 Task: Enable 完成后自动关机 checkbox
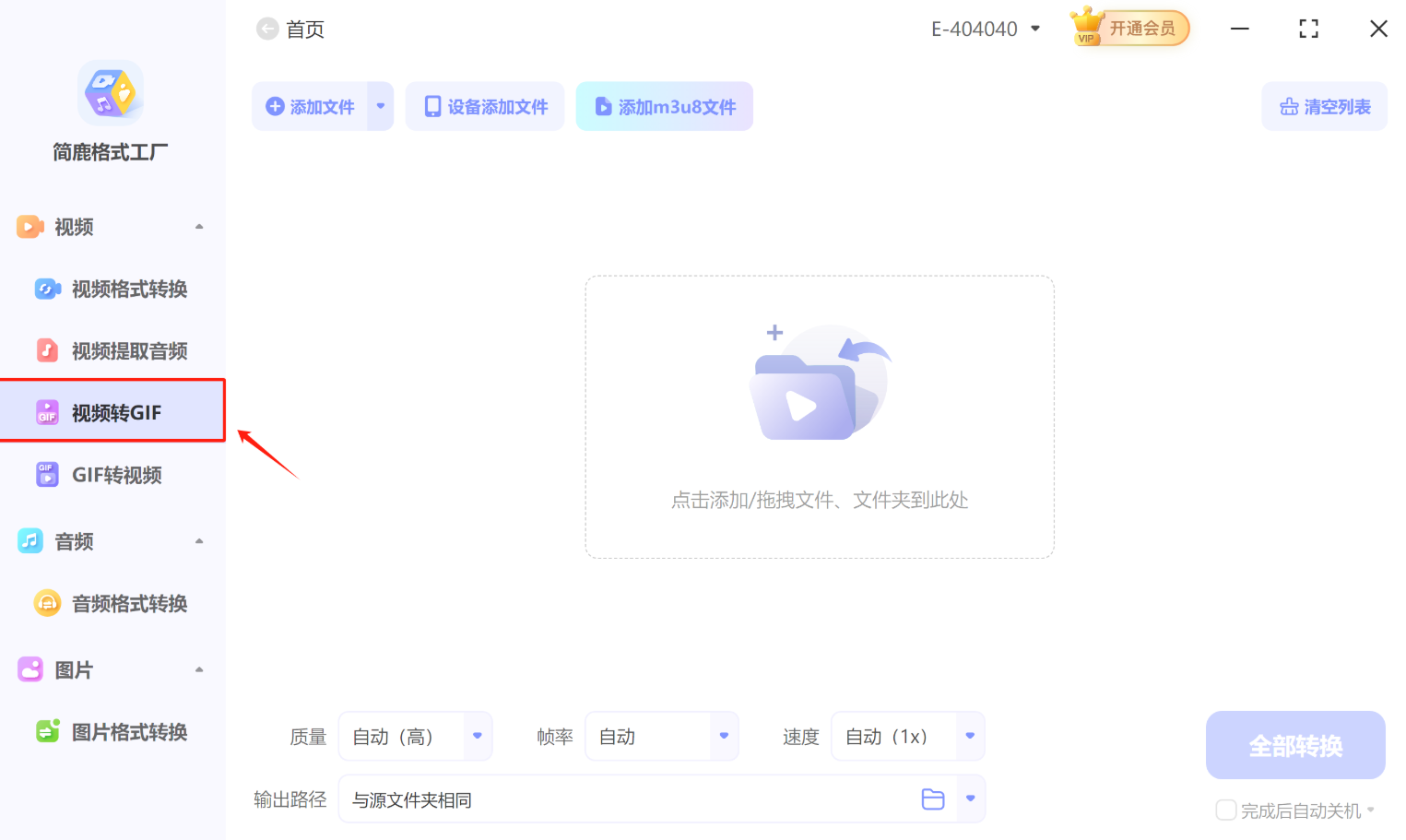[1226, 810]
